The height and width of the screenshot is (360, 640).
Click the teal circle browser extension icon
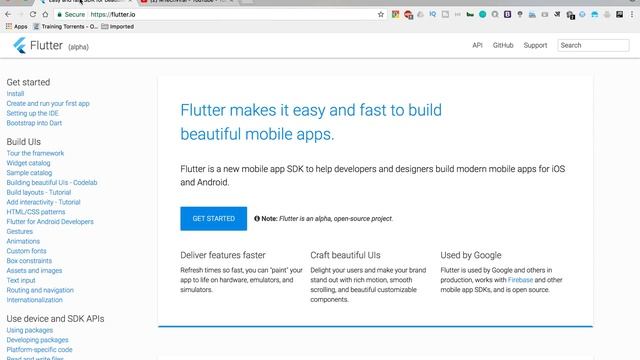482,14
